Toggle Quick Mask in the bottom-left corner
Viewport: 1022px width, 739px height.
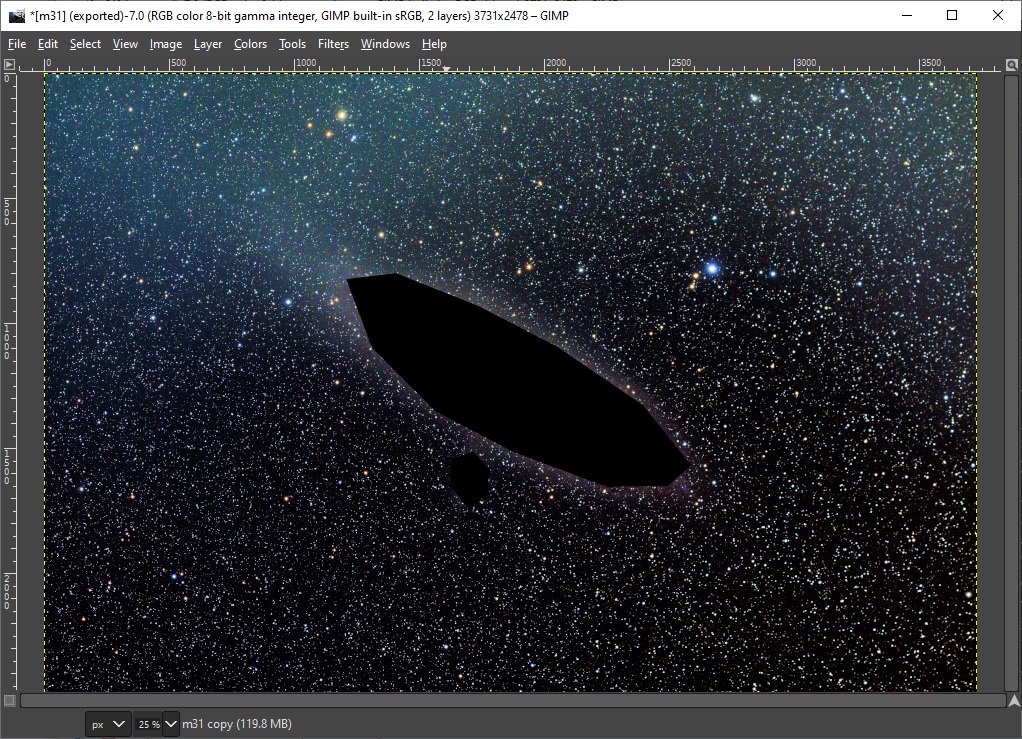[x=9, y=700]
